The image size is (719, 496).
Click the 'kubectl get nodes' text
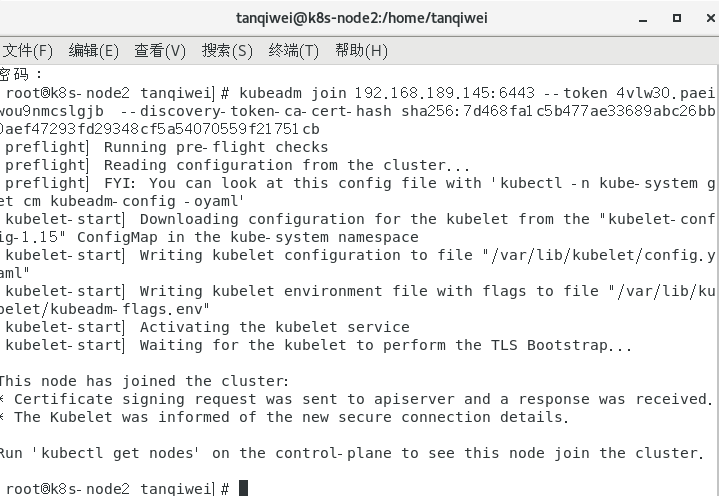pyautogui.click(x=116, y=453)
